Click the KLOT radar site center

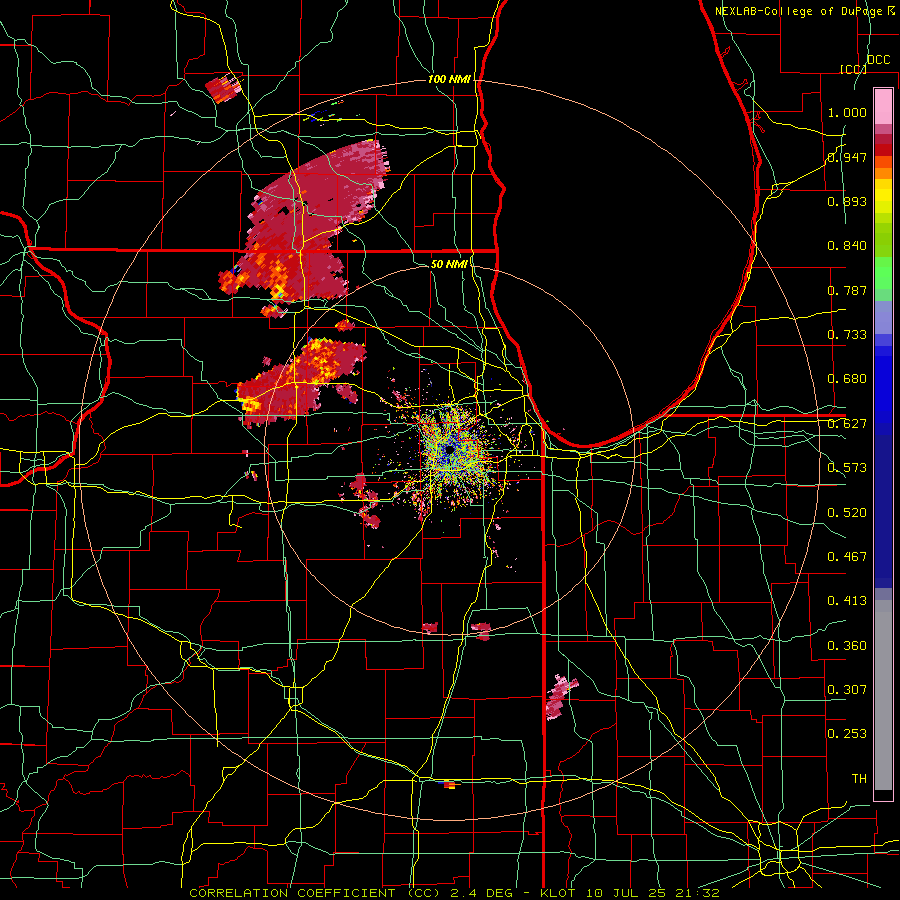(x=449, y=450)
